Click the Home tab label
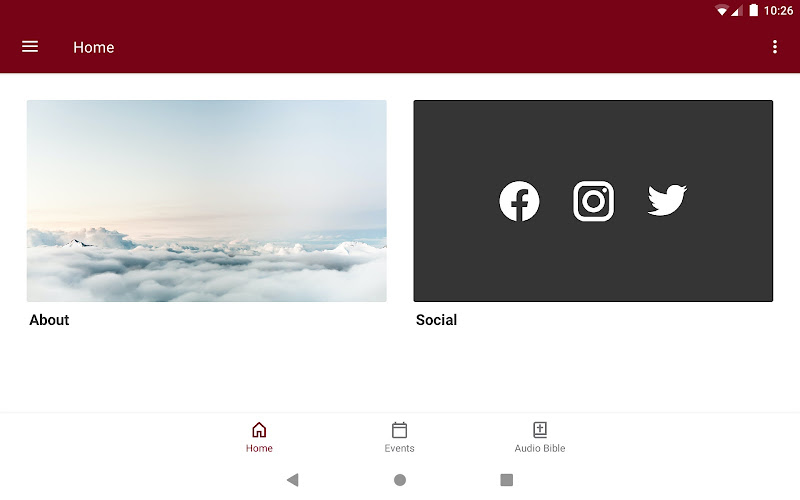The width and height of the screenshot is (800, 500). (259, 448)
